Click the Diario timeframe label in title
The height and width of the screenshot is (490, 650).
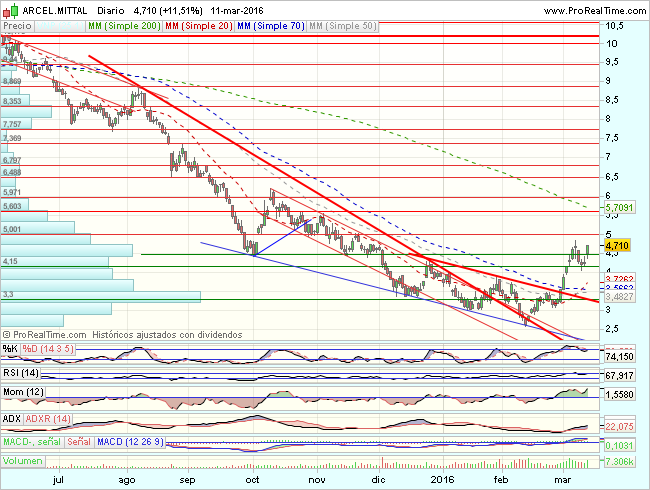(111, 11)
